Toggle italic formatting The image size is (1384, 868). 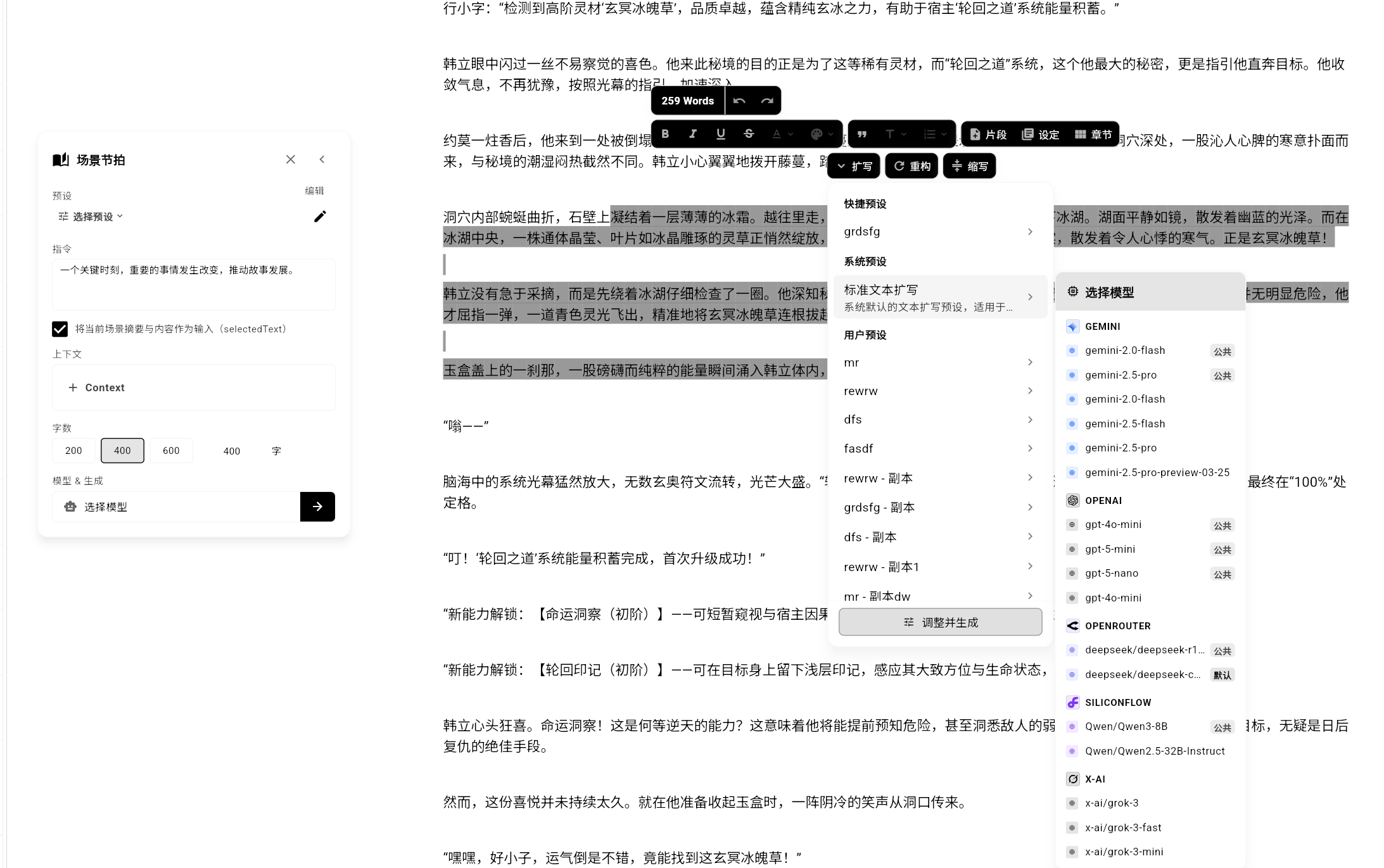[x=693, y=134]
